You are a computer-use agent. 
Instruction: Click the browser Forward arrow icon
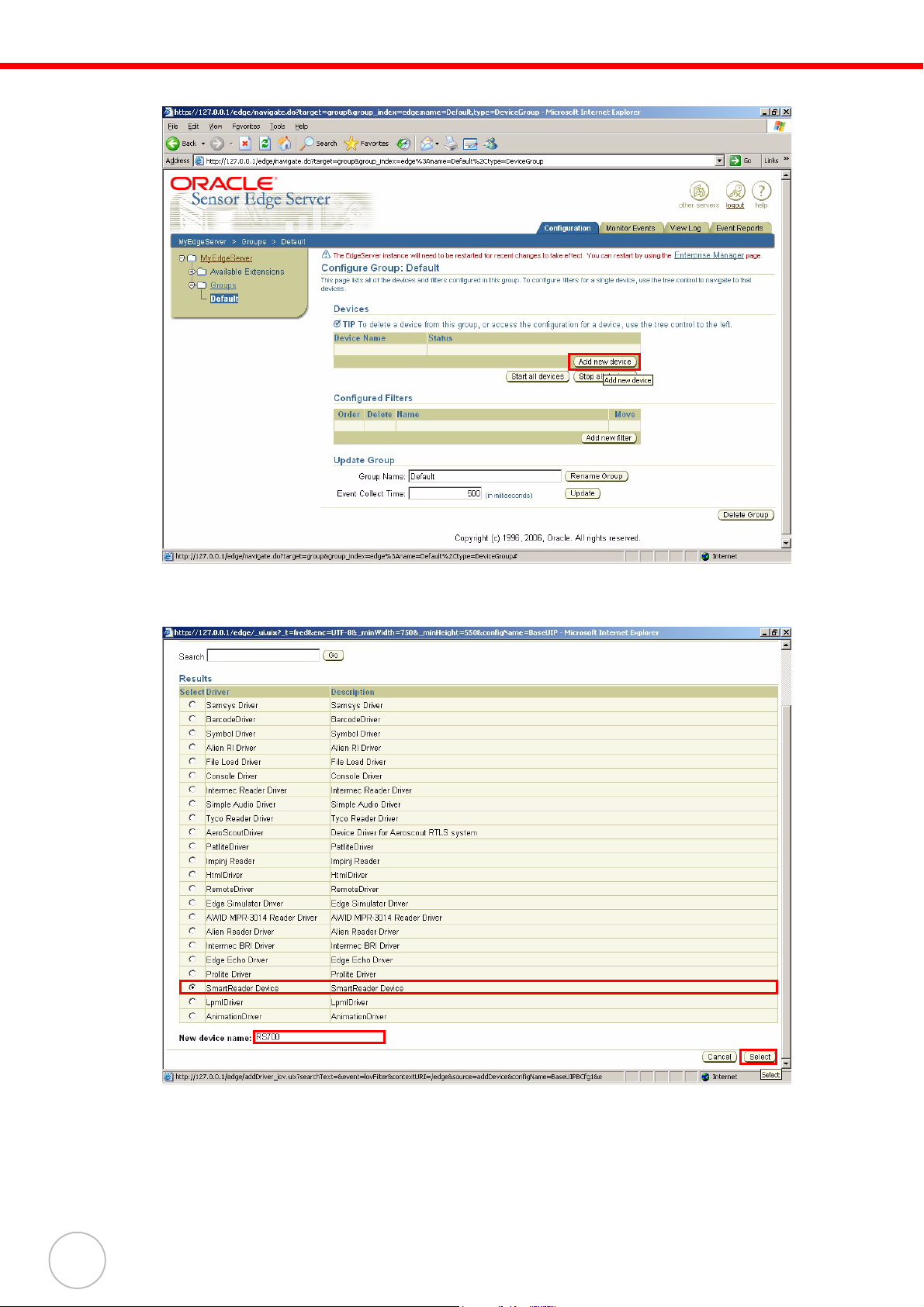(x=217, y=143)
